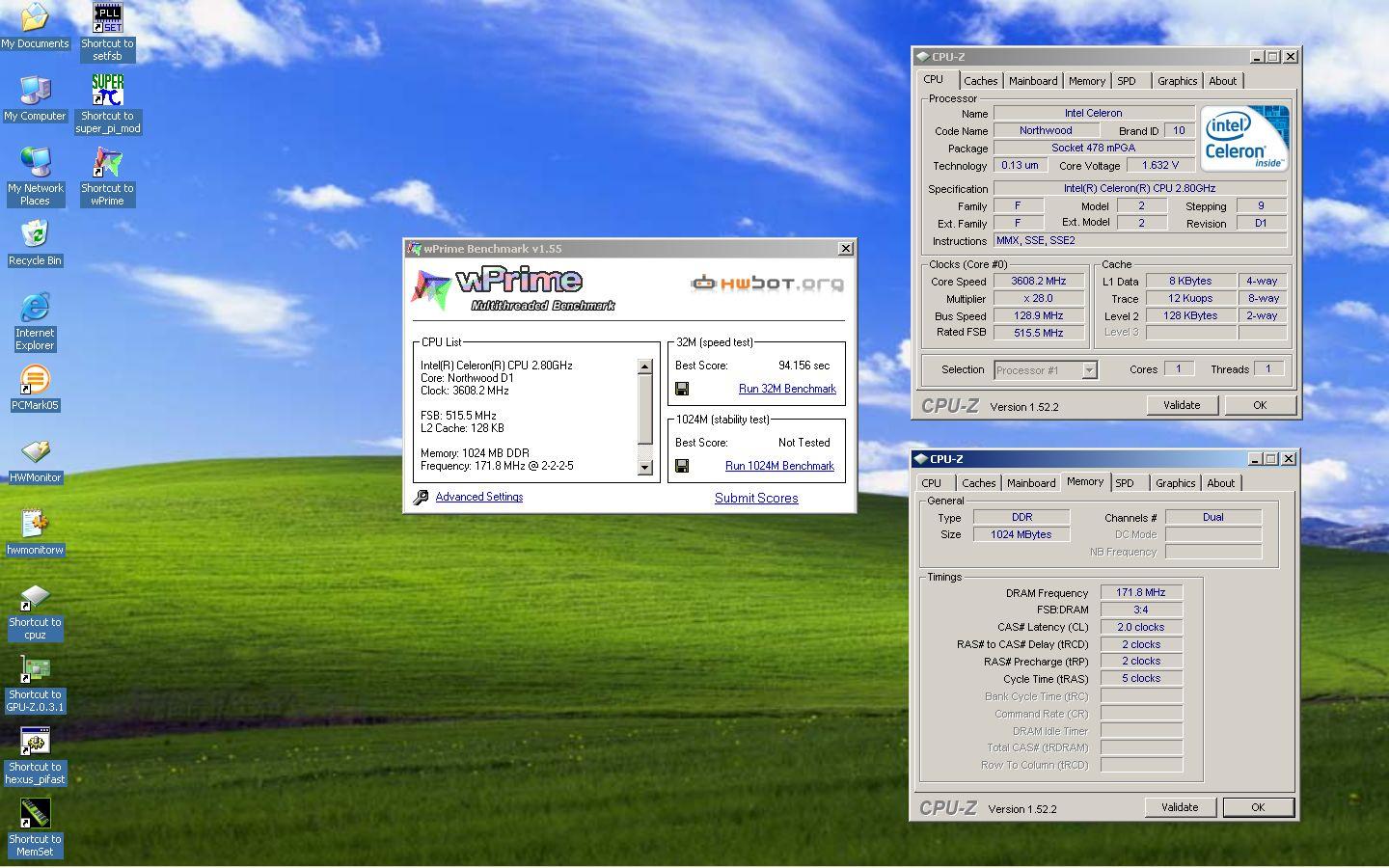The height and width of the screenshot is (868, 1389).
Task: Click the save icon for 1024M score
Action: pyautogui.click(x=682, y=466)
